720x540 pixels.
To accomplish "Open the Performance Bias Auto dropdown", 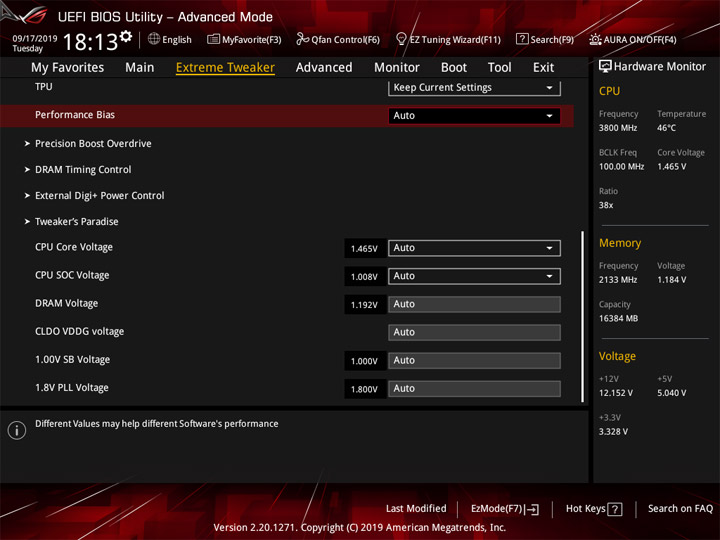I will (x=474, y=116).
